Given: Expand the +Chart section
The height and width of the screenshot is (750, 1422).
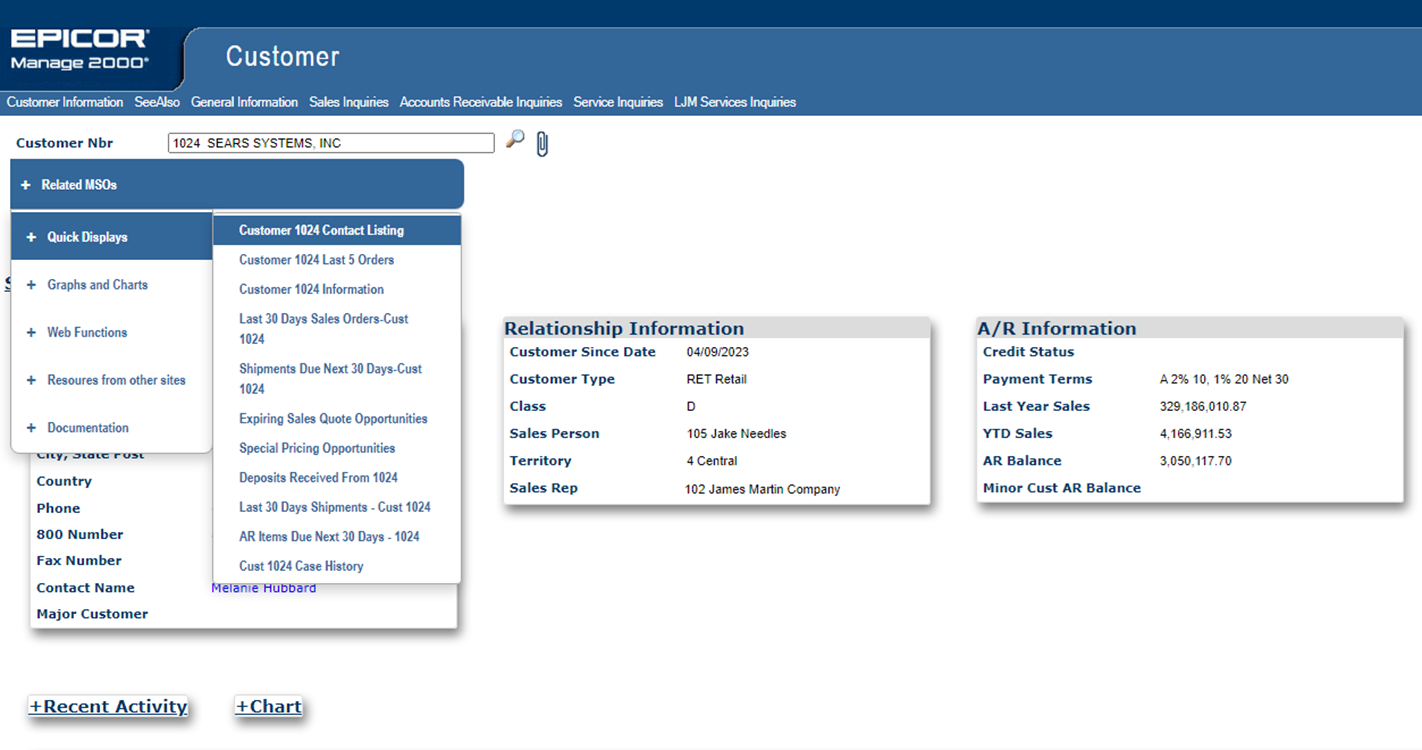Looking at the screenshot, I should coord(268,706).
